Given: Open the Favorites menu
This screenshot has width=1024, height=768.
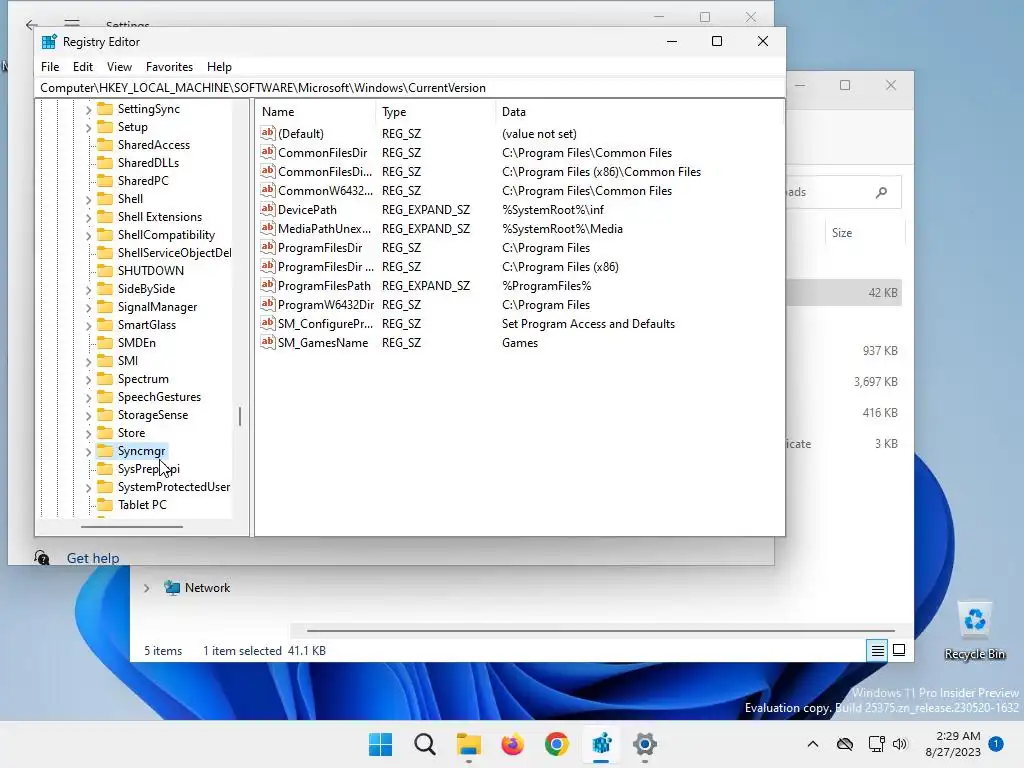Looking at the screenshot, I should (169, 67).
